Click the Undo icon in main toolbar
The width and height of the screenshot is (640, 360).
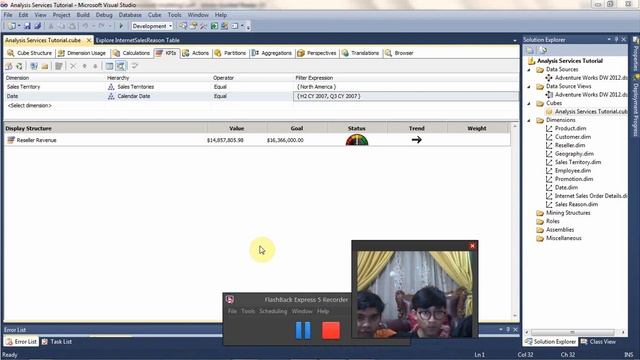click(x=85, y=26)
